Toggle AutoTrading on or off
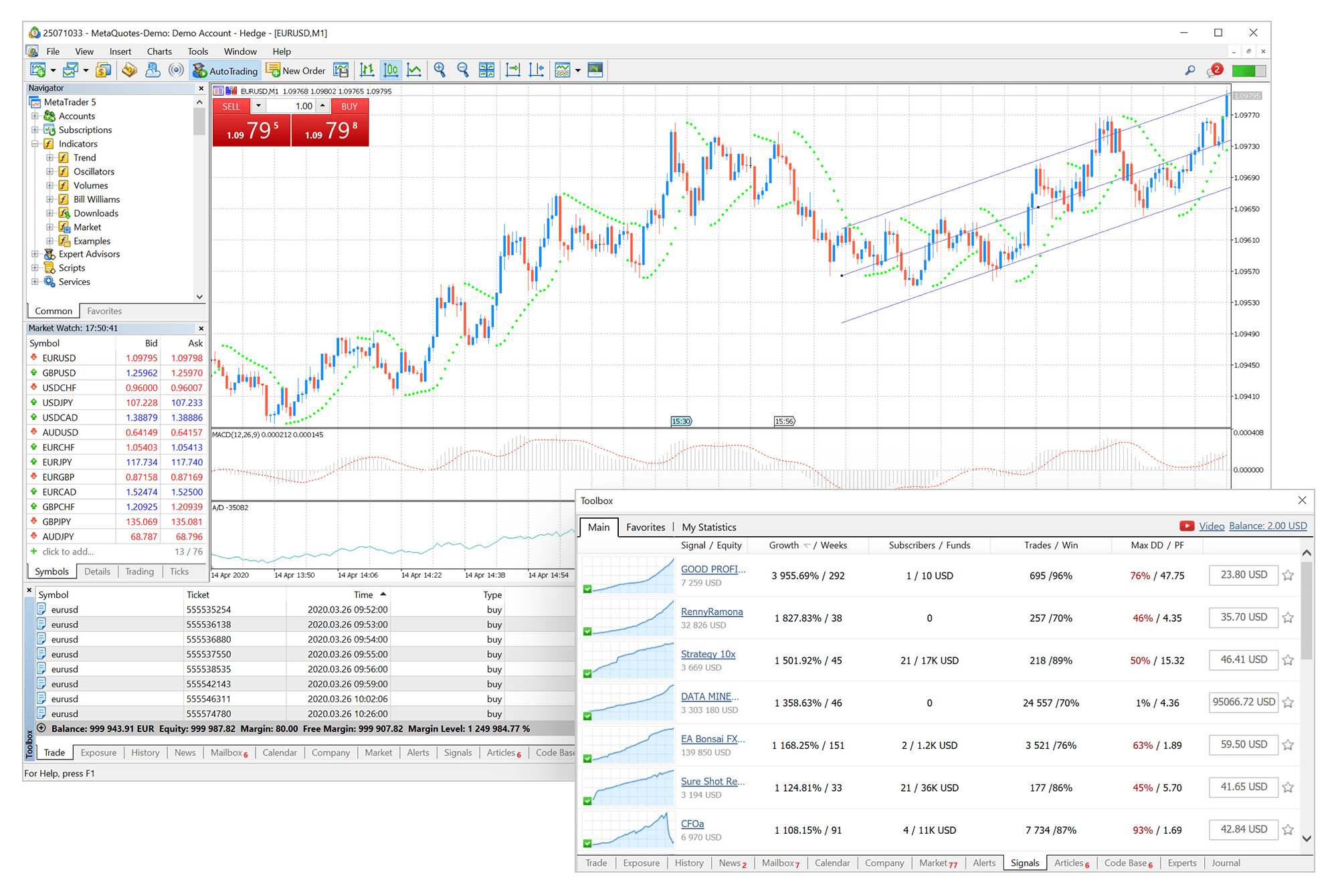Image resolution: width=1338 pixels, height=896 pixels. (x=225, y=70)
